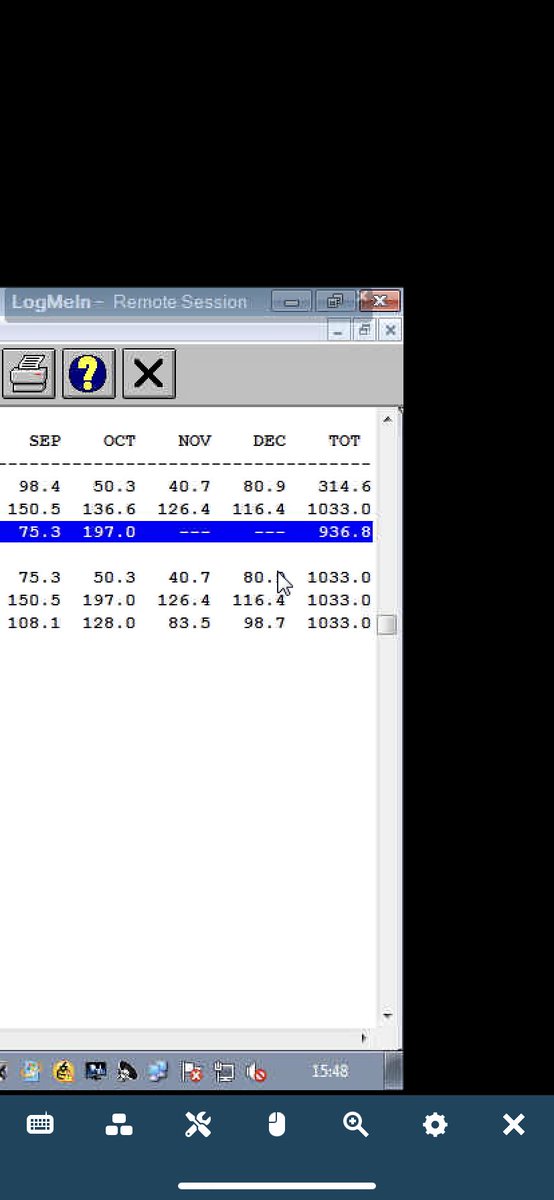Close the LogMeIn Remote Session window
Screen dimensions: 554x1200
coord(380,301)
